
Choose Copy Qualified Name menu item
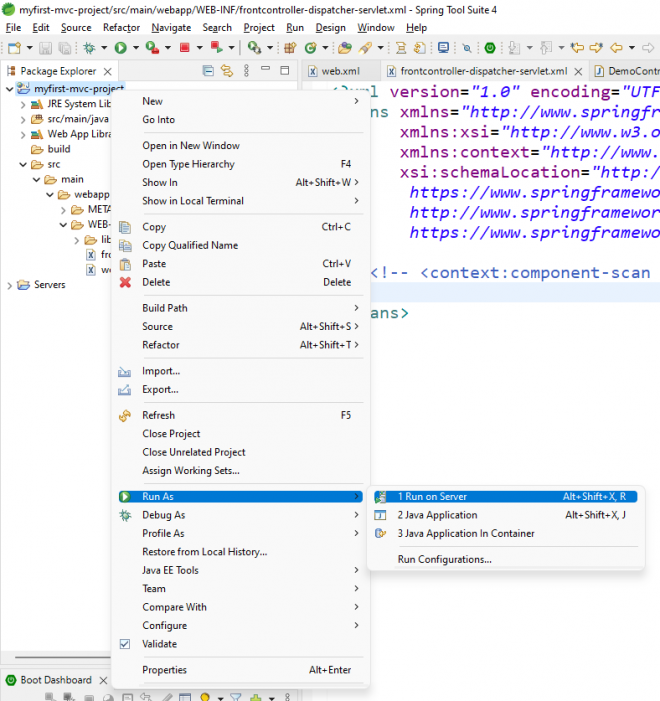241,245
